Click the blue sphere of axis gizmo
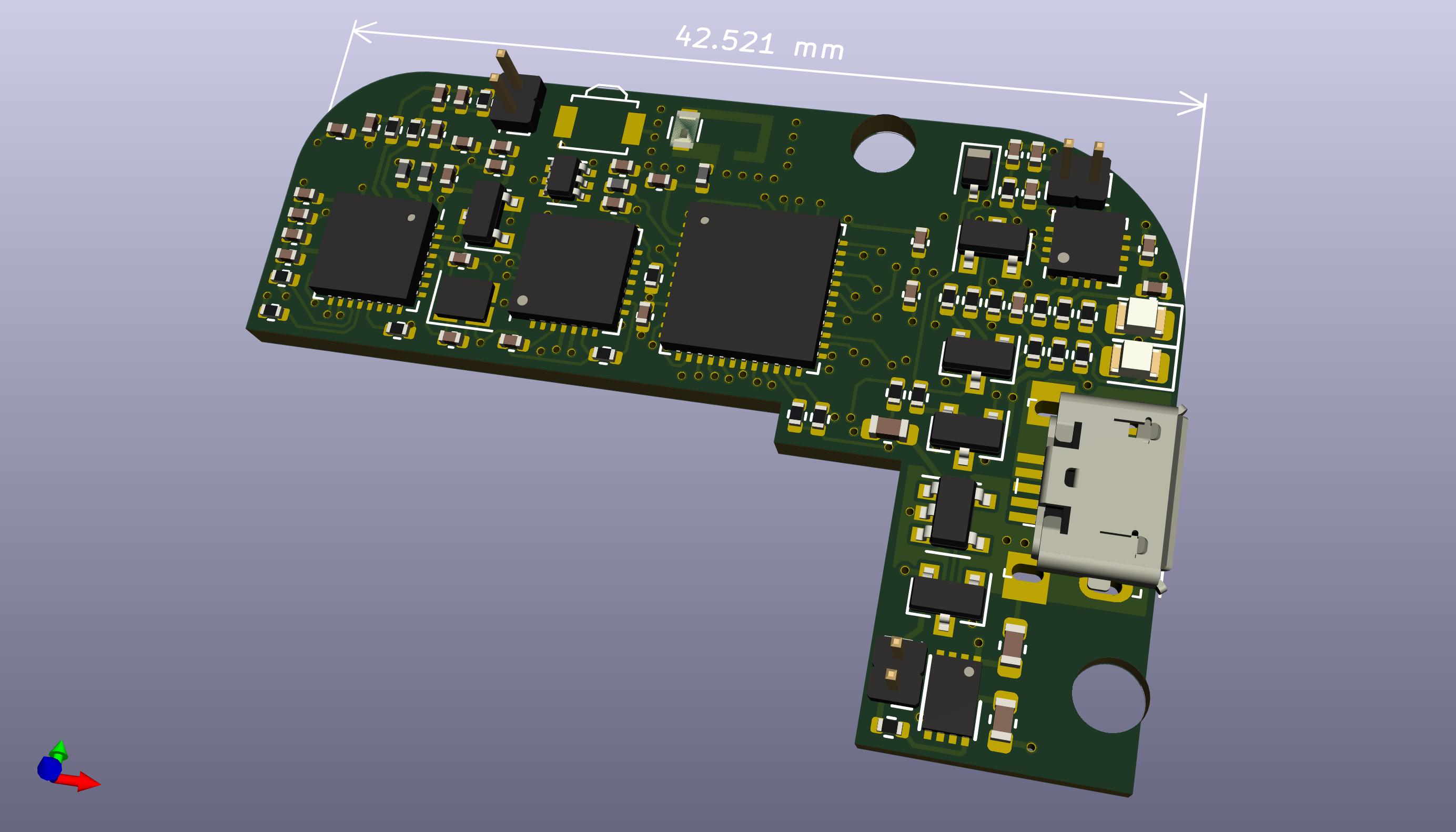Image resolution: width=1456 pixels, height=832 pixels. (49, 768)
